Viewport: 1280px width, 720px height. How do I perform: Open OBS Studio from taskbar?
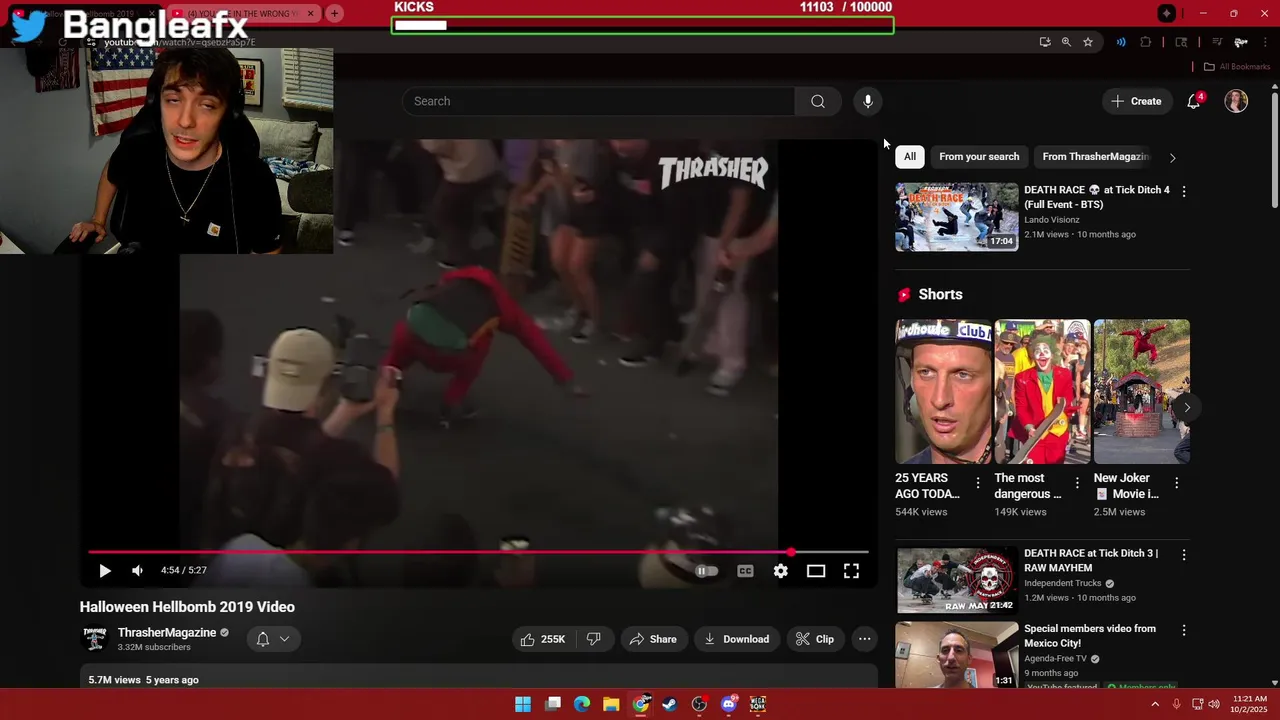(x=699, y=705)
